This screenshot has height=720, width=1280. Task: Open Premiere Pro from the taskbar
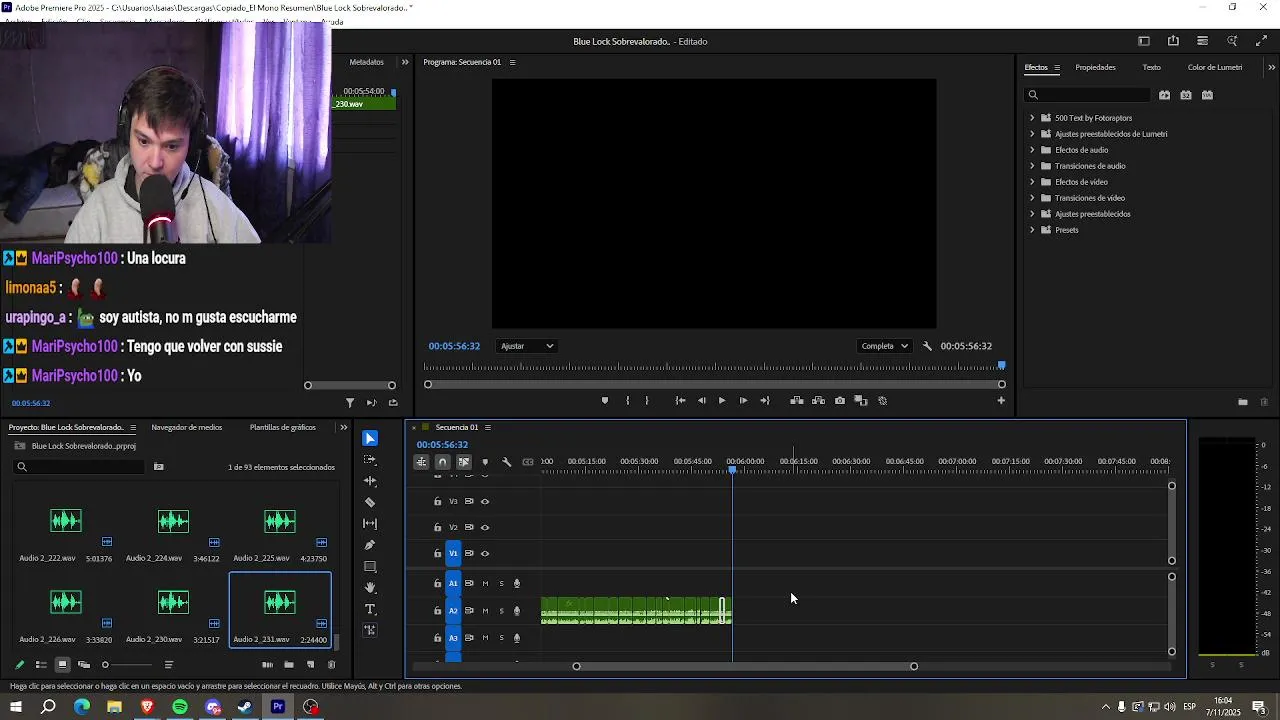[x=278, y=707]
